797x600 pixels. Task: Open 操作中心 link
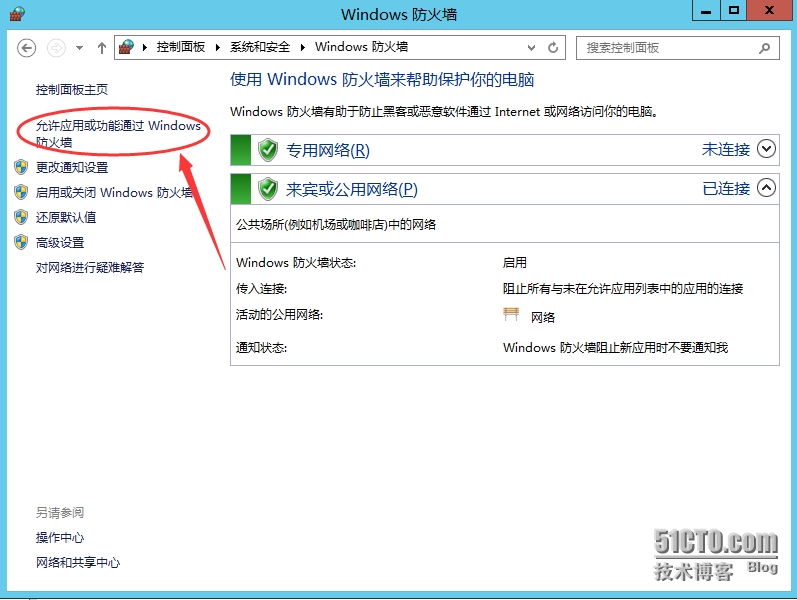pyautogui.click(x=59, y=537)
